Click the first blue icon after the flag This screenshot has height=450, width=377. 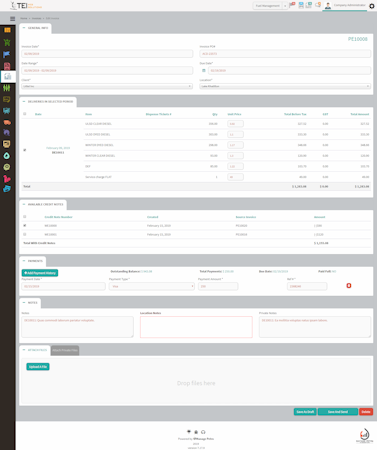301,5
